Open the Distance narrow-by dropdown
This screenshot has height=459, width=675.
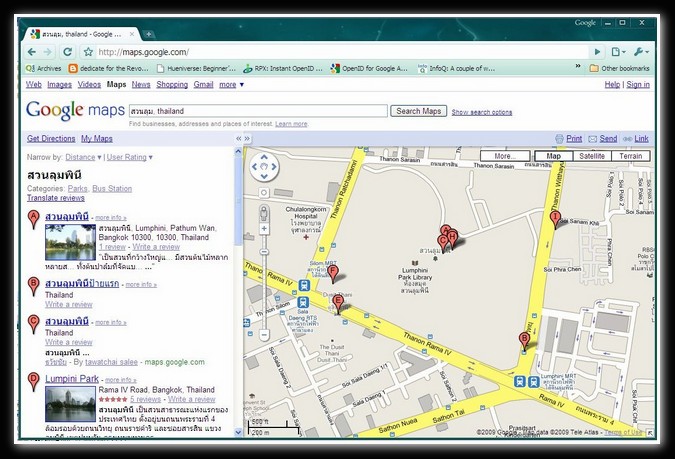click(83, 157)
